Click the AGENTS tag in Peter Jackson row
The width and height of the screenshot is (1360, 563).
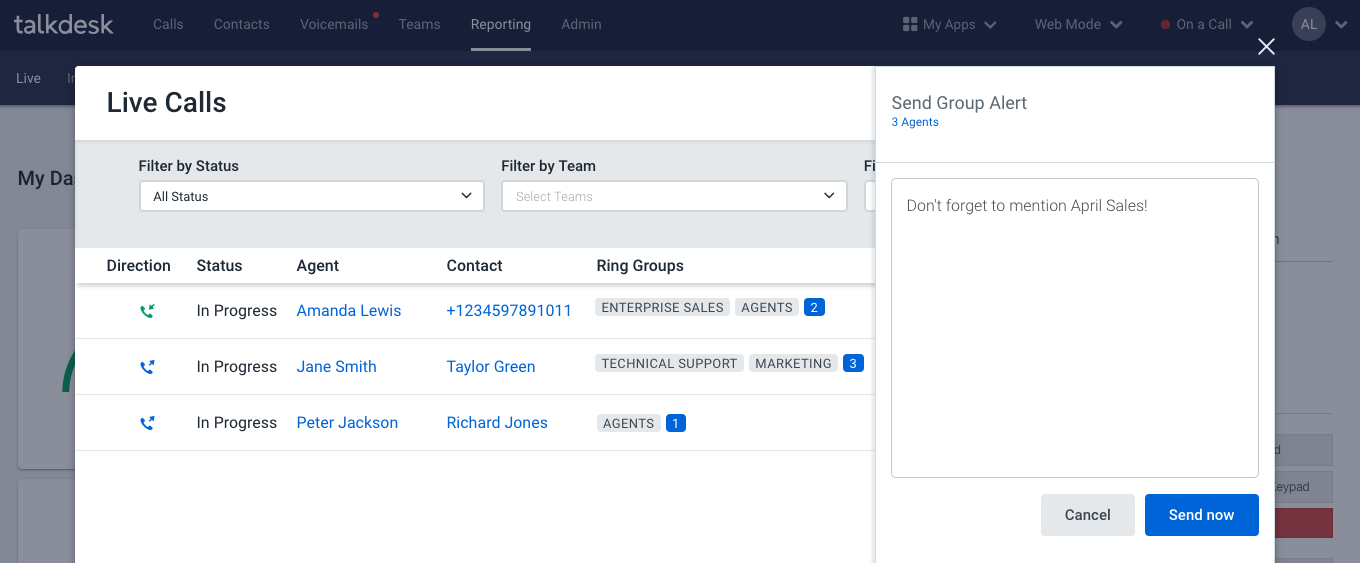[629, 423]
